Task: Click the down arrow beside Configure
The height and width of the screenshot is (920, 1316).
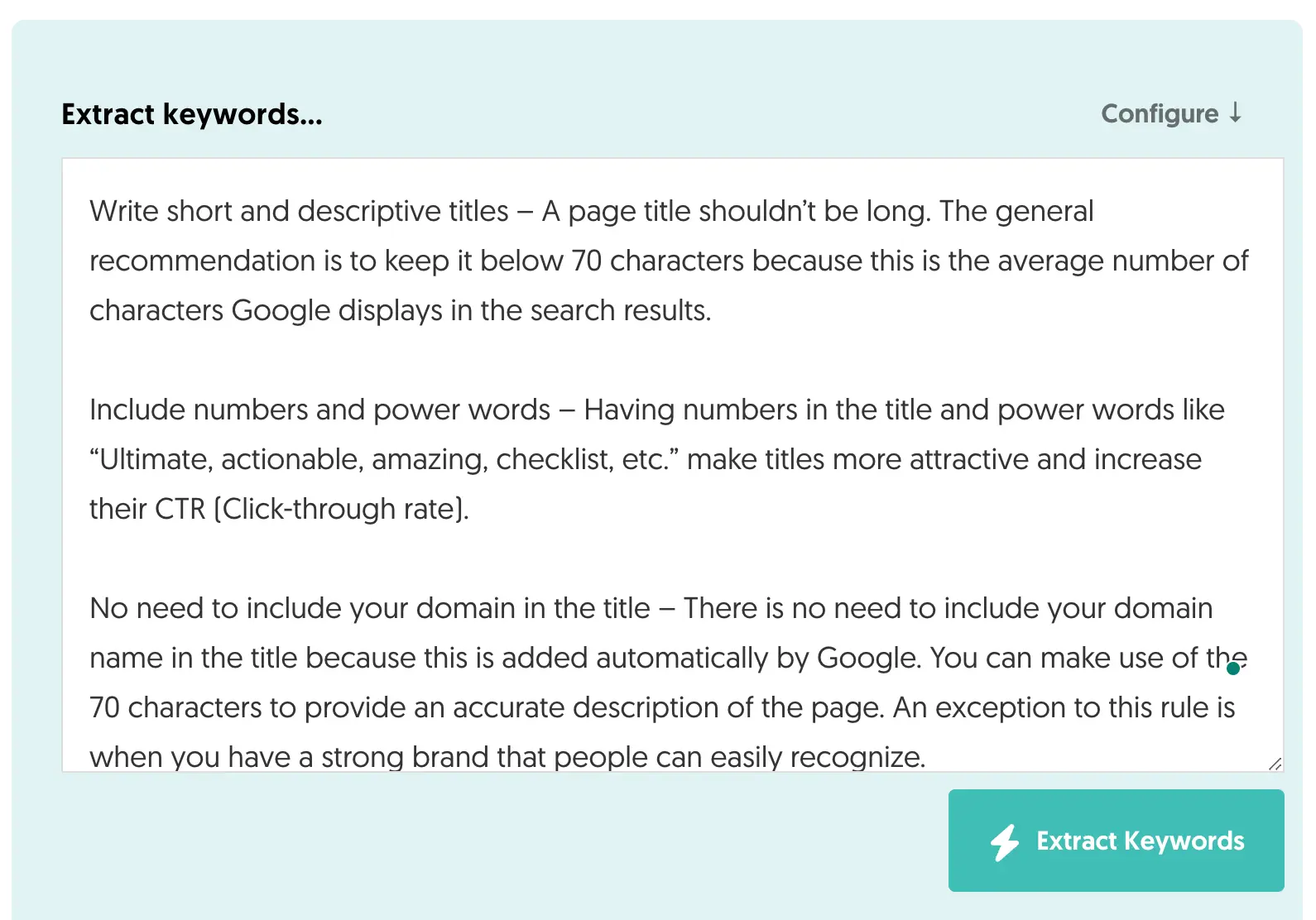Action: (x=1235, y=113)
